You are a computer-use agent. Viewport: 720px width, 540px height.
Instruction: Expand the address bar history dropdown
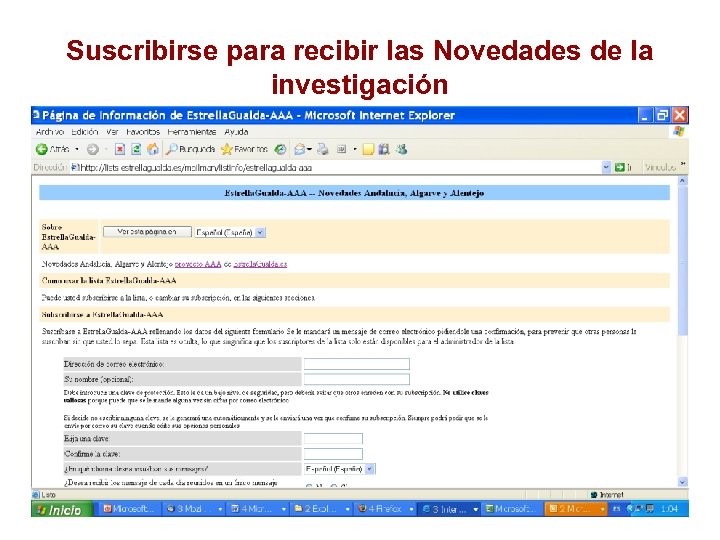606,168
